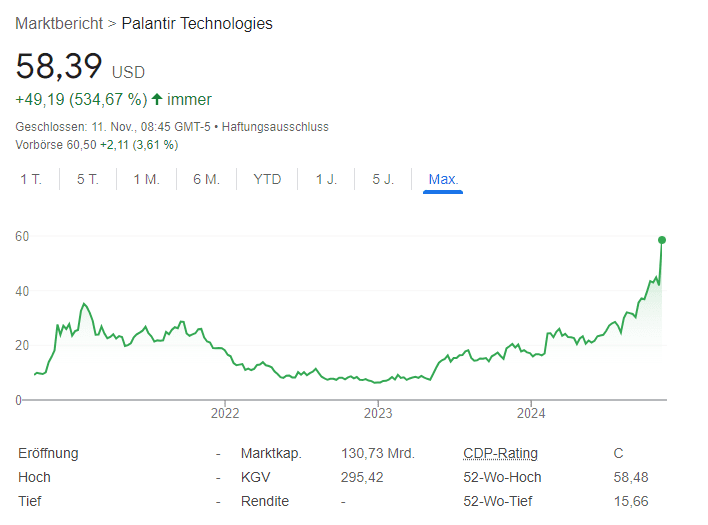Image resolution: width=708 pixels, height=525 pixels.
Task: Switch to the 5 J. period
Action: [x=383, y=179]
